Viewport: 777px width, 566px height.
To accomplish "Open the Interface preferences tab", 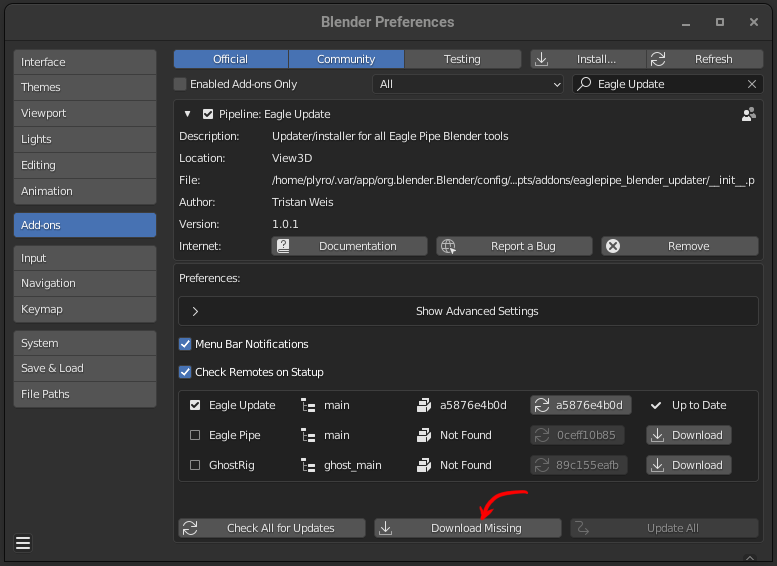I will [x=85, y=62].
